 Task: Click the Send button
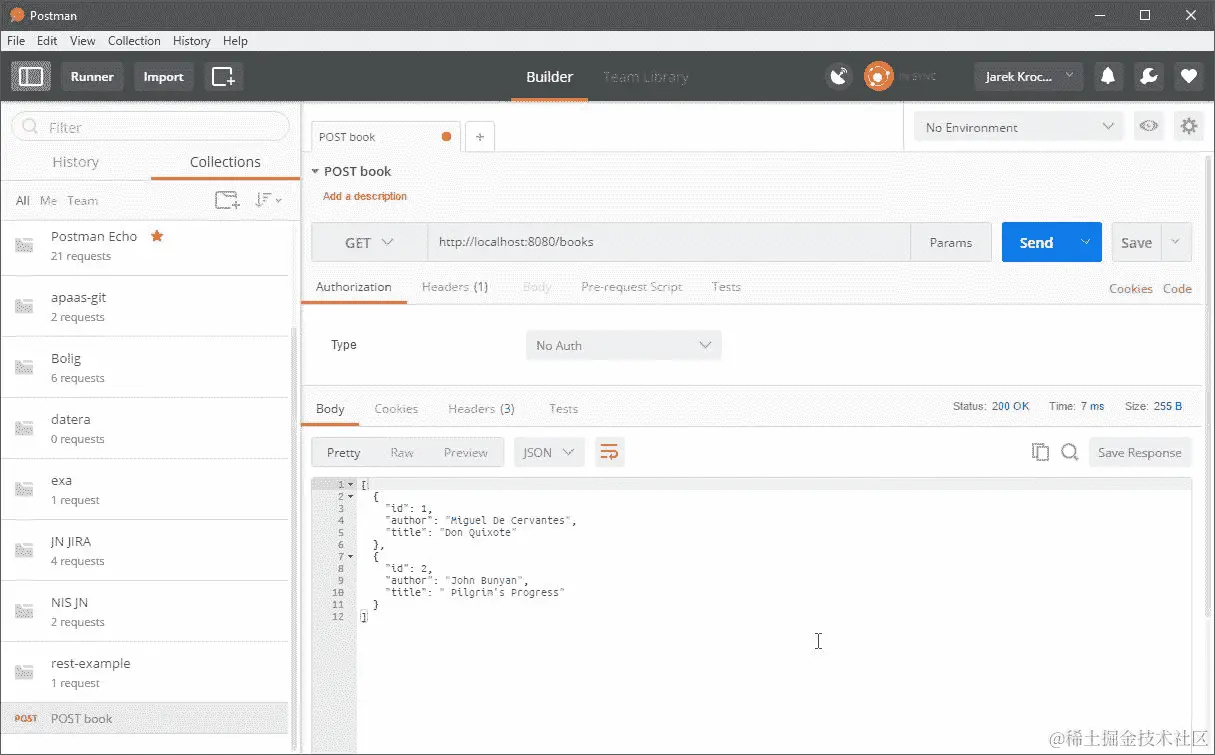point(1036,242)
